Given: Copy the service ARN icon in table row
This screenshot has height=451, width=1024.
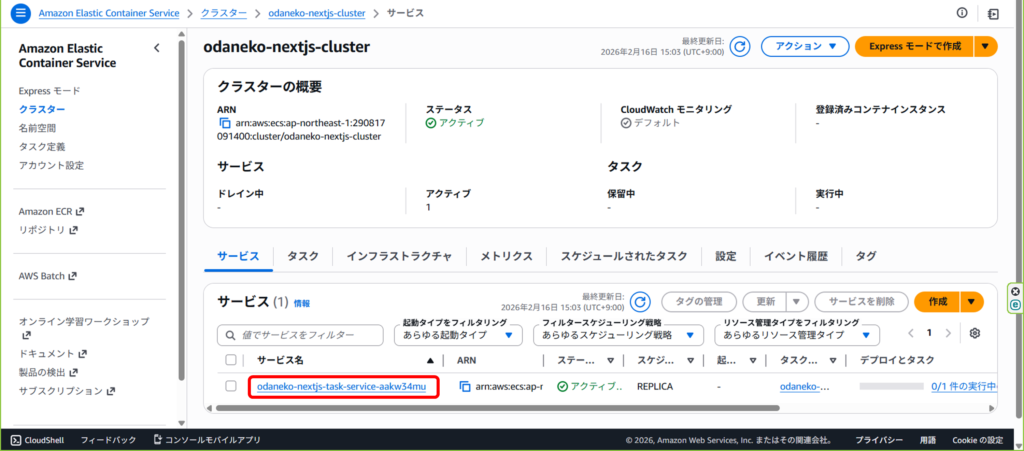Looking at the screenshot, I should (x=465, y=386).
